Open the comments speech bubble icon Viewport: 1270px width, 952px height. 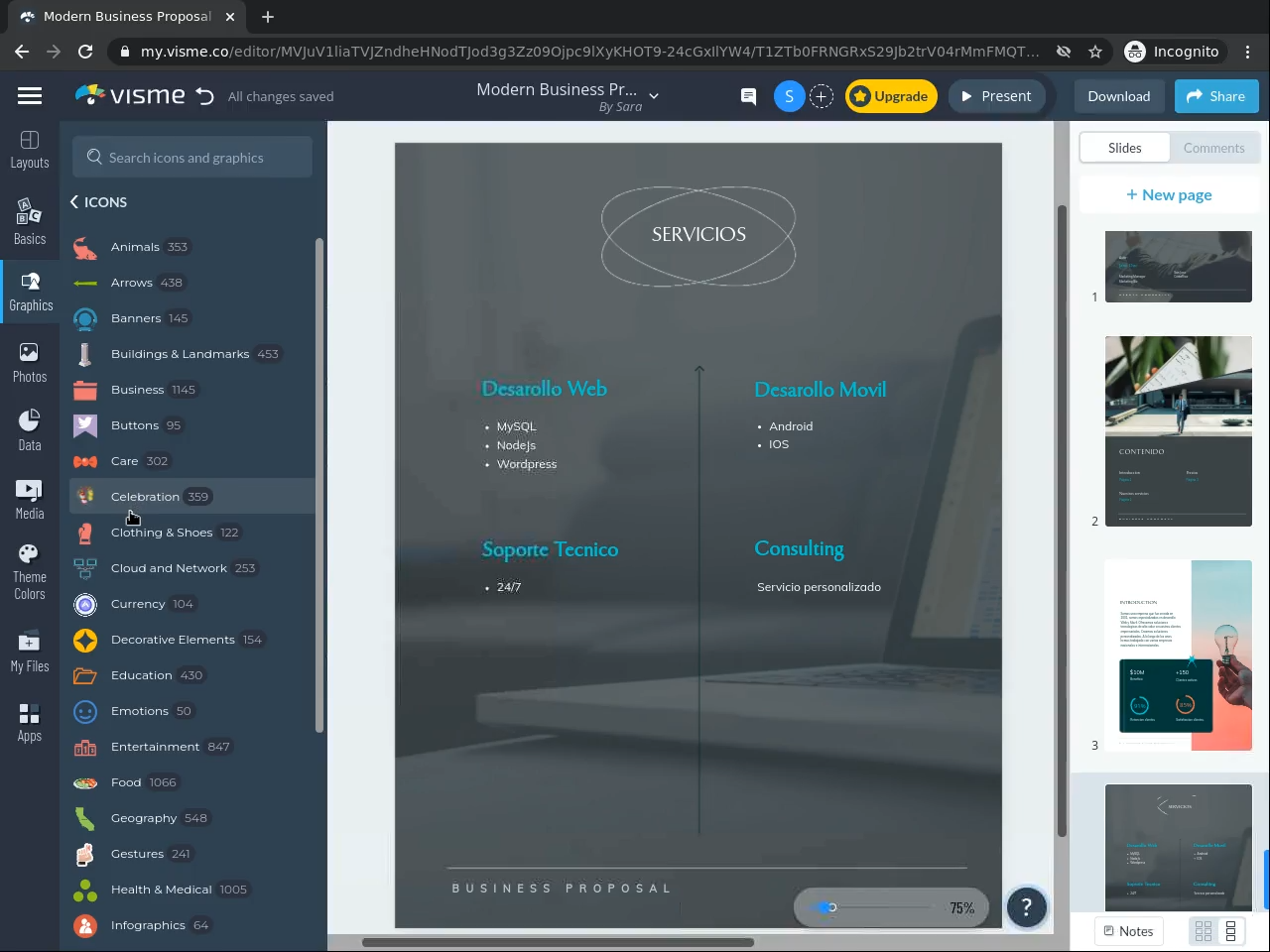pos(749,96)
